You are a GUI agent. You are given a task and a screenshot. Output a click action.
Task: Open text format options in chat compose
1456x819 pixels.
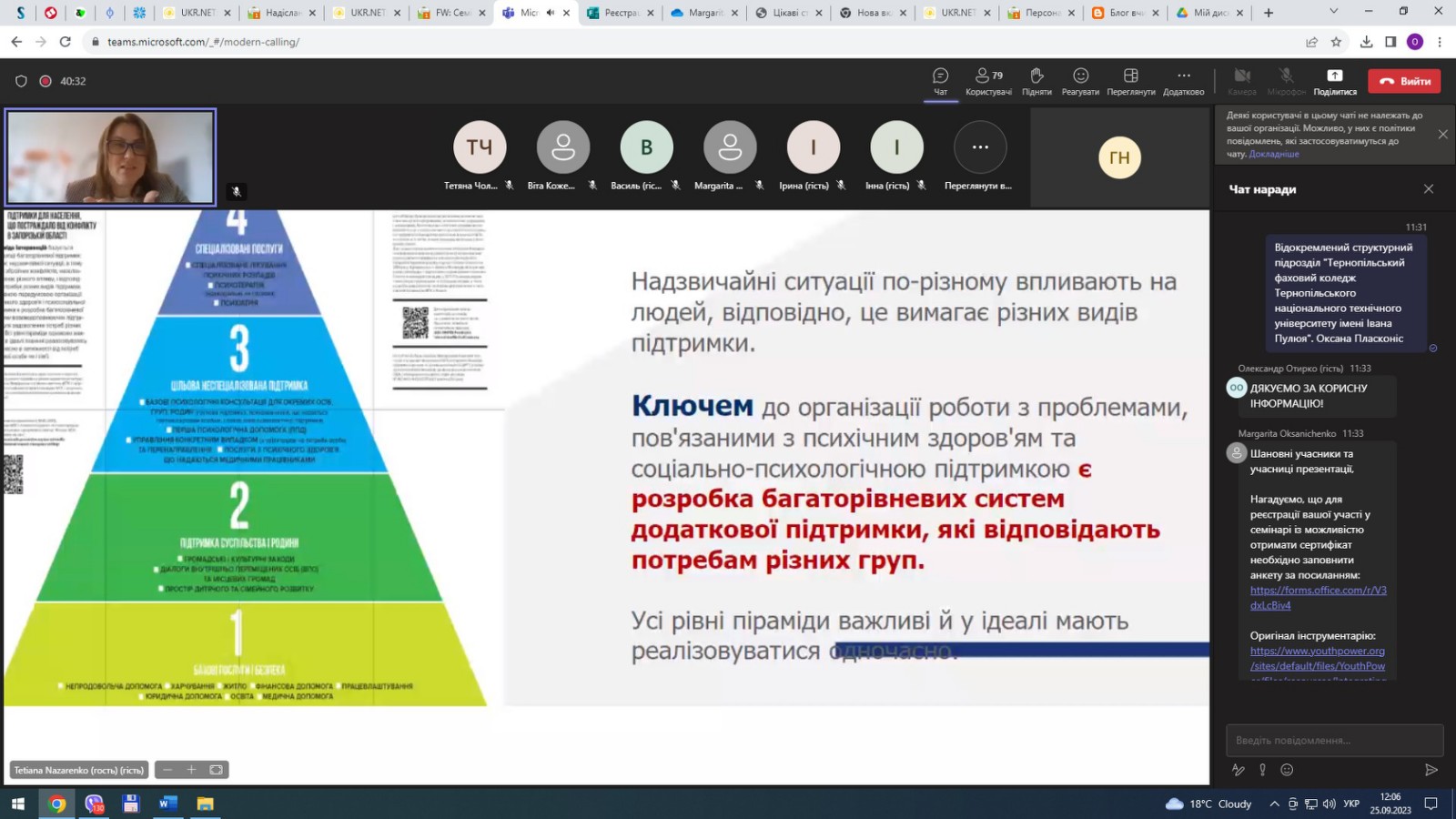[x=1238, y=770]
